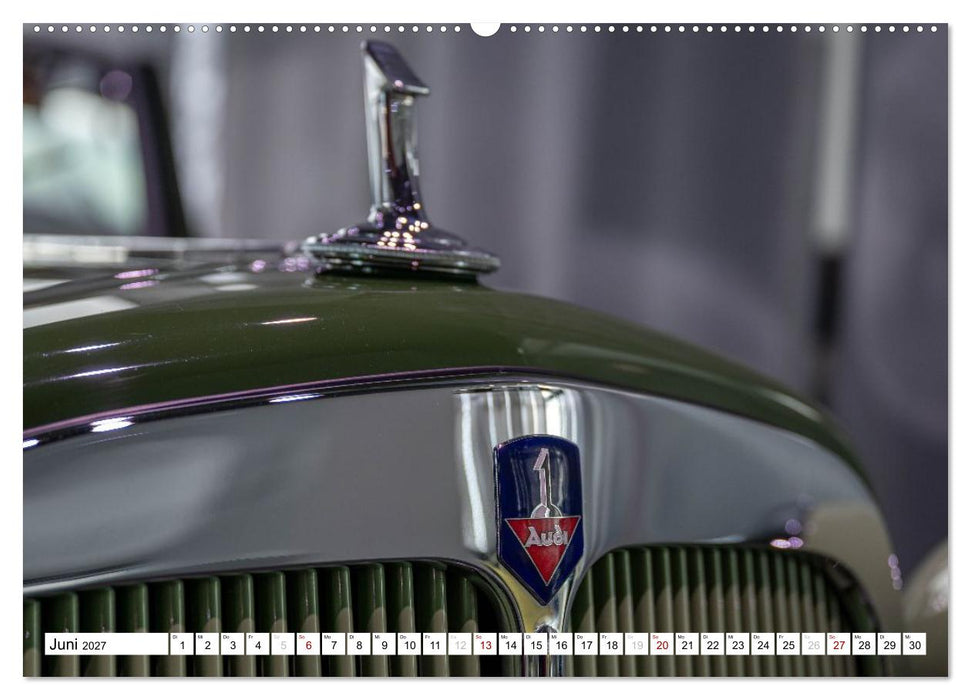This screenshot has width=971, height=700.
Task: Click the chrome hood ornament figure
Action: coord(399,157)
